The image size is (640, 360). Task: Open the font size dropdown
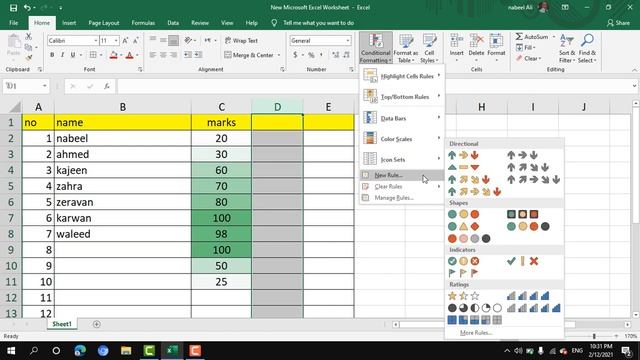coord(116,40)
